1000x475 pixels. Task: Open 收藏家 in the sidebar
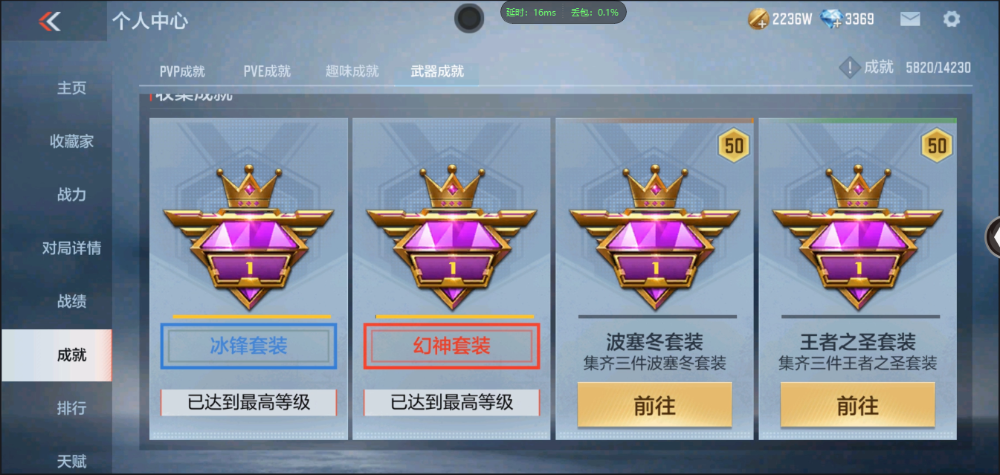pos(71,142)
